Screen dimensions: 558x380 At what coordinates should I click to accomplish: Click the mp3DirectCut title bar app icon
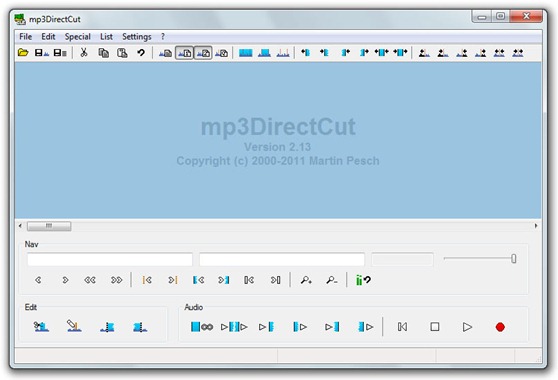point(20,19)
